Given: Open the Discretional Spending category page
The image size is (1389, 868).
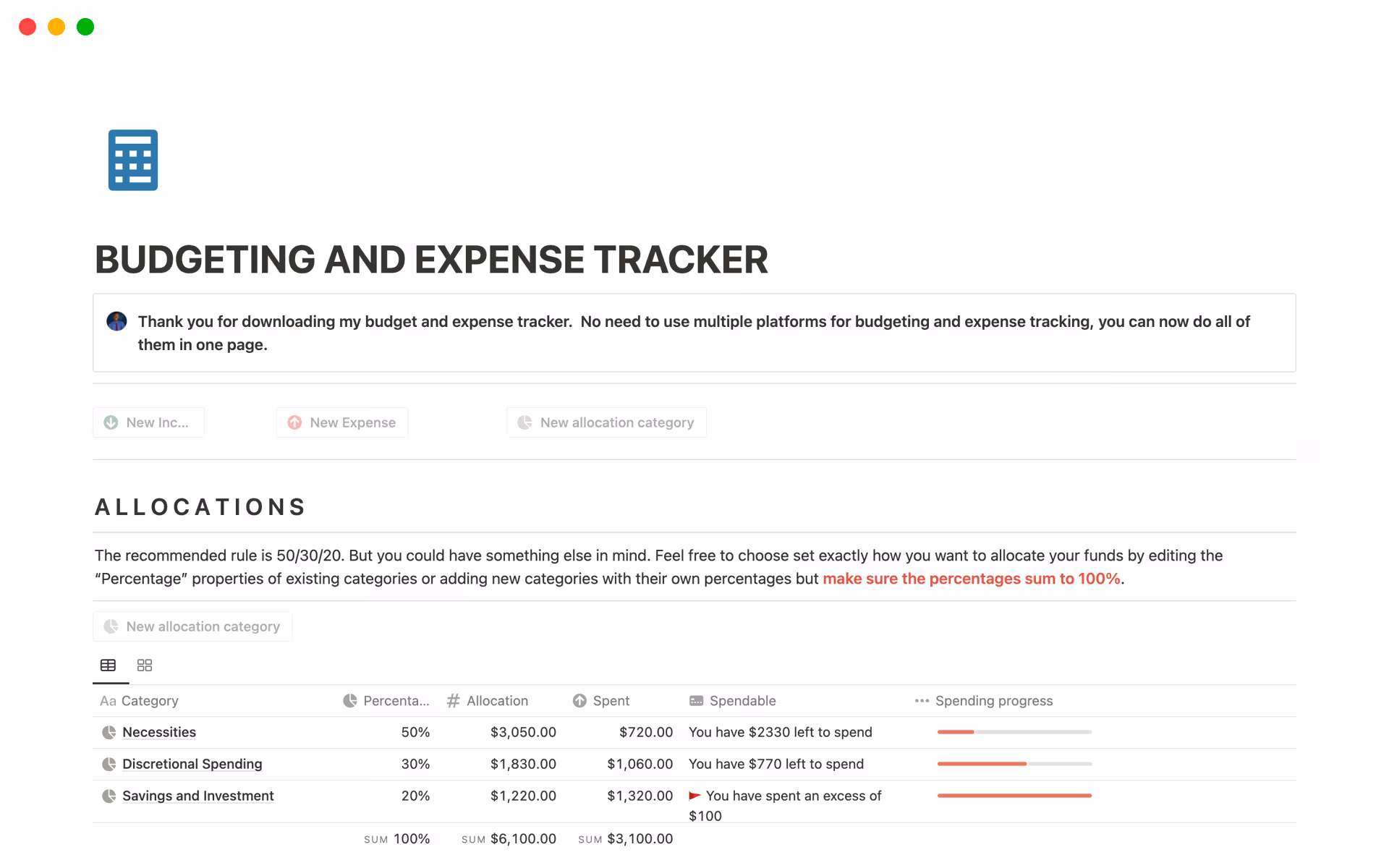Looking at the screenshot, I should 192,764.
